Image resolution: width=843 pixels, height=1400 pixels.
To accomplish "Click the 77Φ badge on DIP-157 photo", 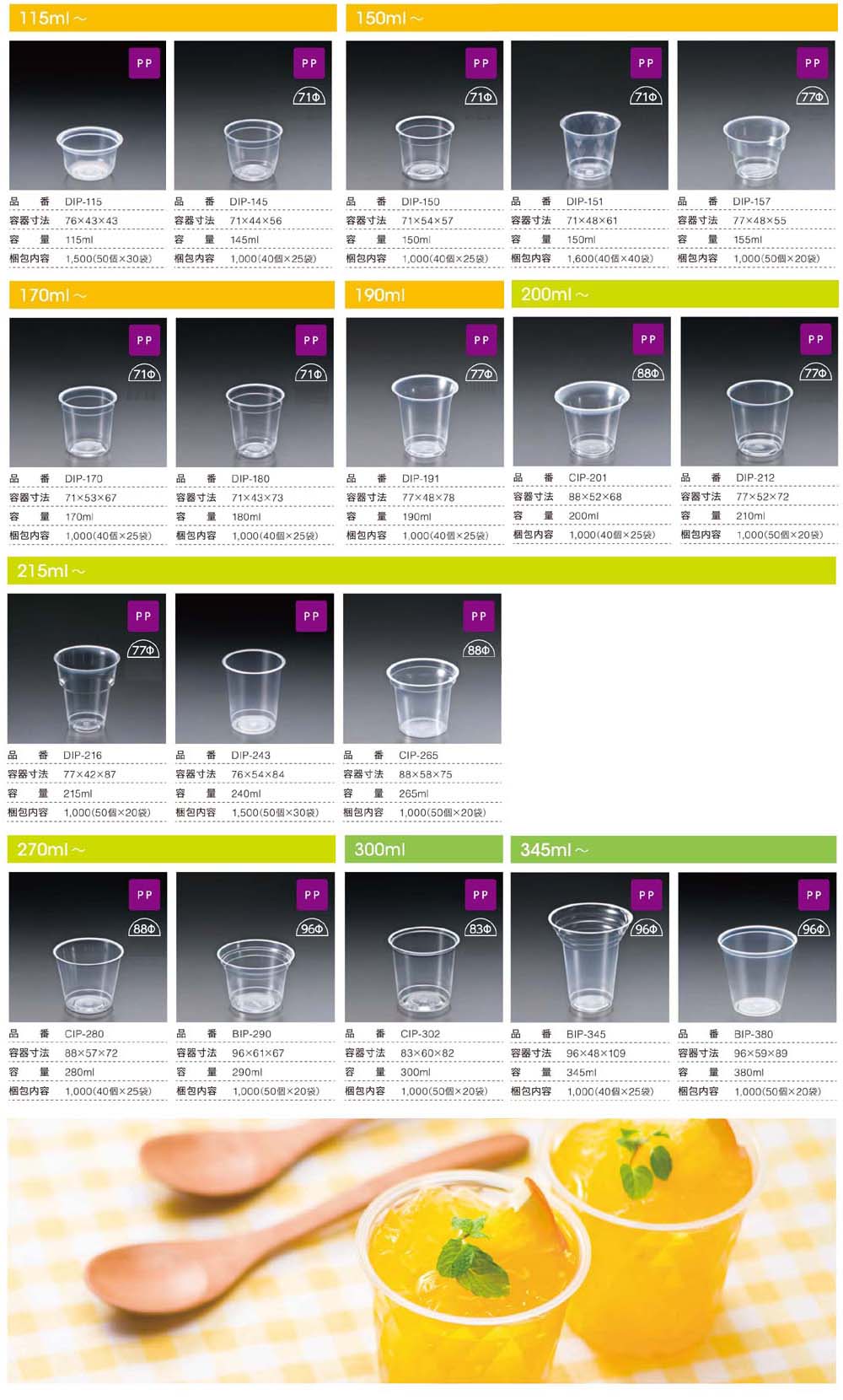I will 813,97.
